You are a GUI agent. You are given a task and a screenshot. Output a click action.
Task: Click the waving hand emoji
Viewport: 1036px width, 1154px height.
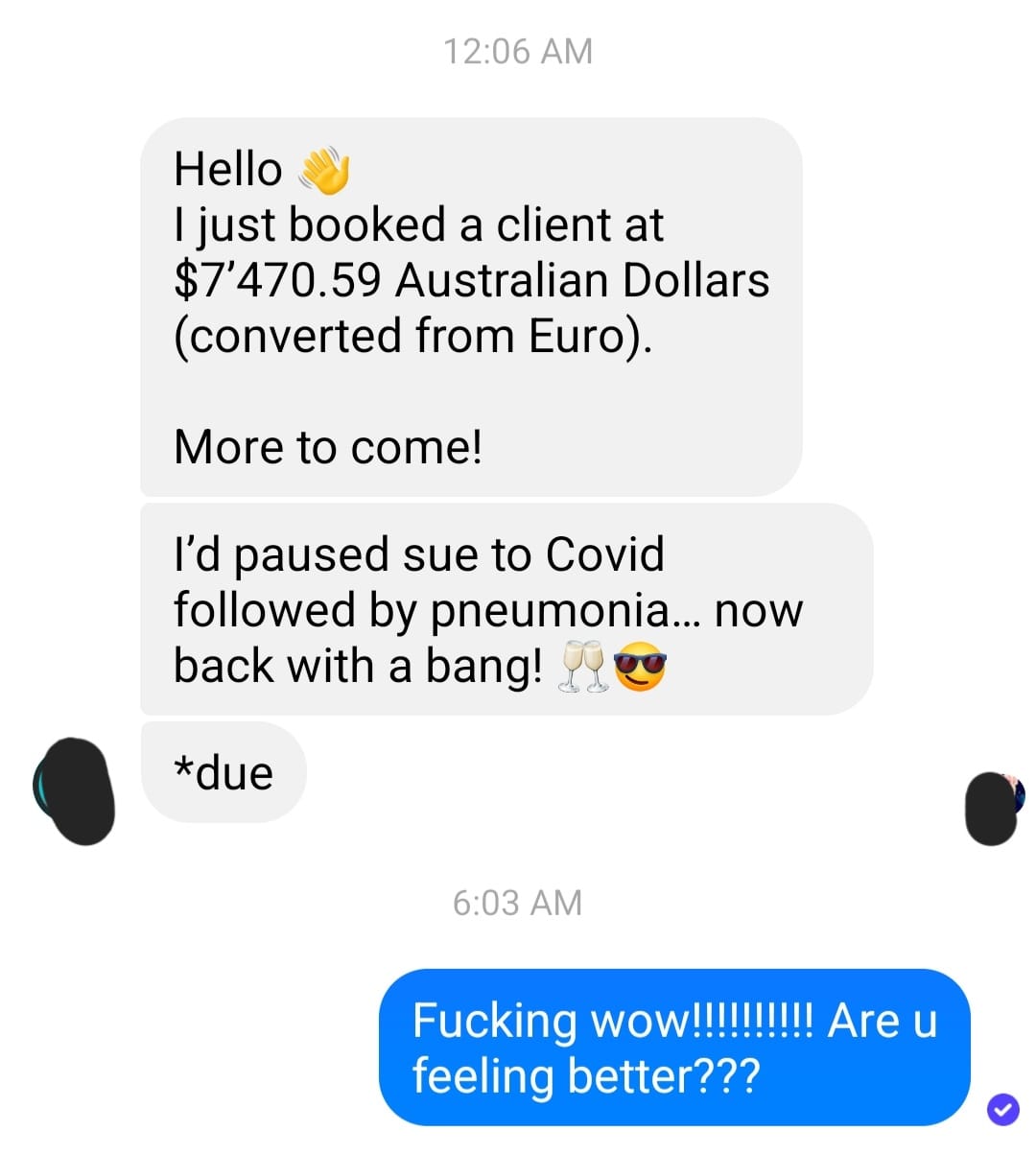coord(325,170)
